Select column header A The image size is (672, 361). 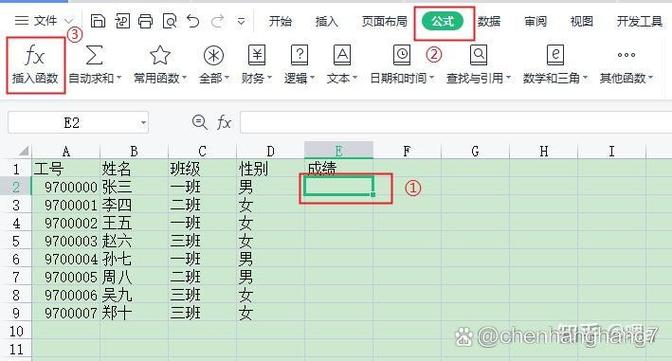(66, 151)
